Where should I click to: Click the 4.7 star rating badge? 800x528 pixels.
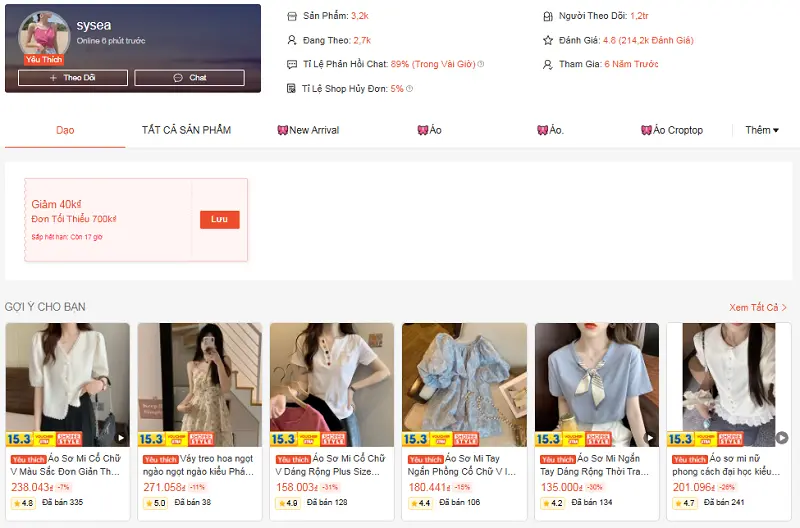click(x=685, y=504)
